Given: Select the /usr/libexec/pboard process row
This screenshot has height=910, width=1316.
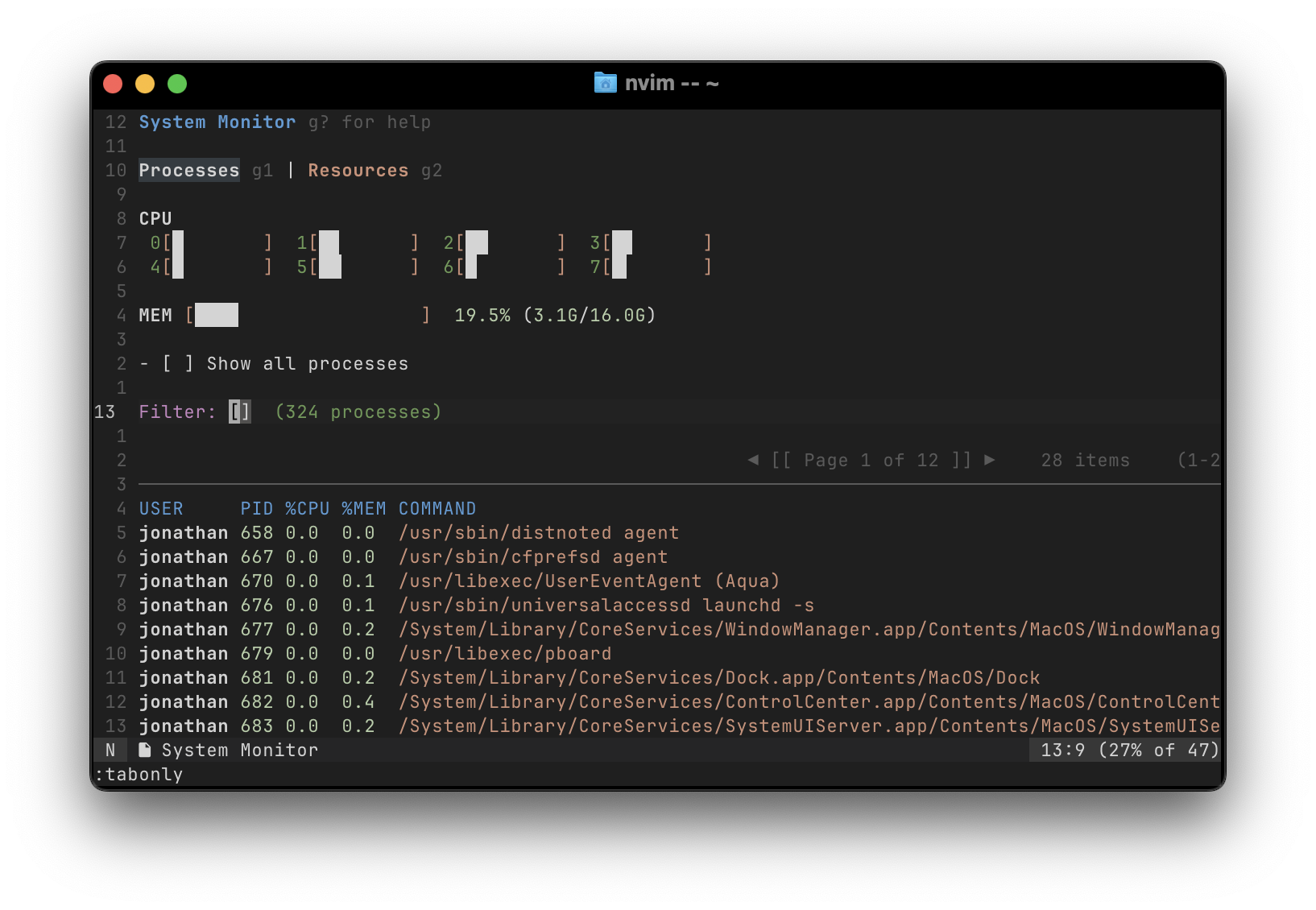Looking at the screenshot, I should point(680,653).
